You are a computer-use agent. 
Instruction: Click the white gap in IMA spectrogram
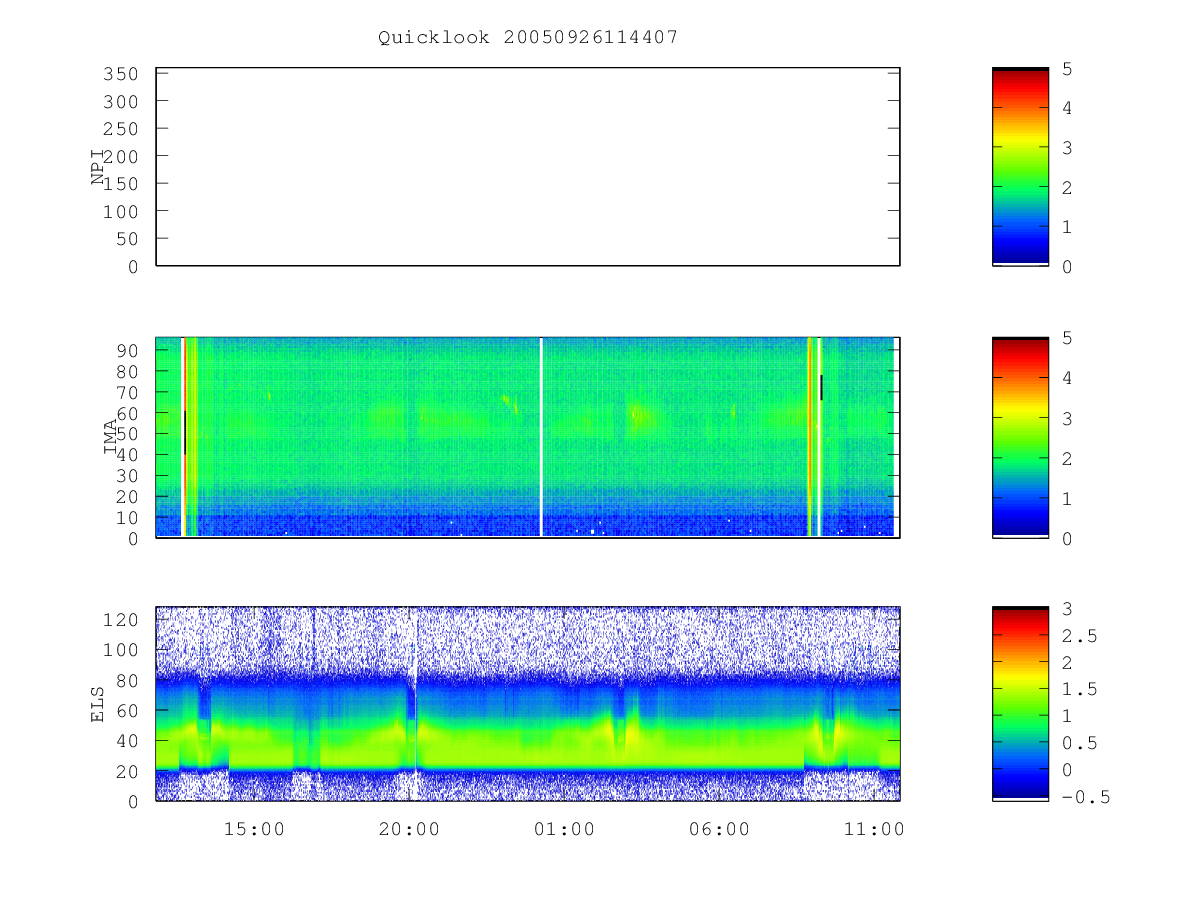click(x=541, y=437)
